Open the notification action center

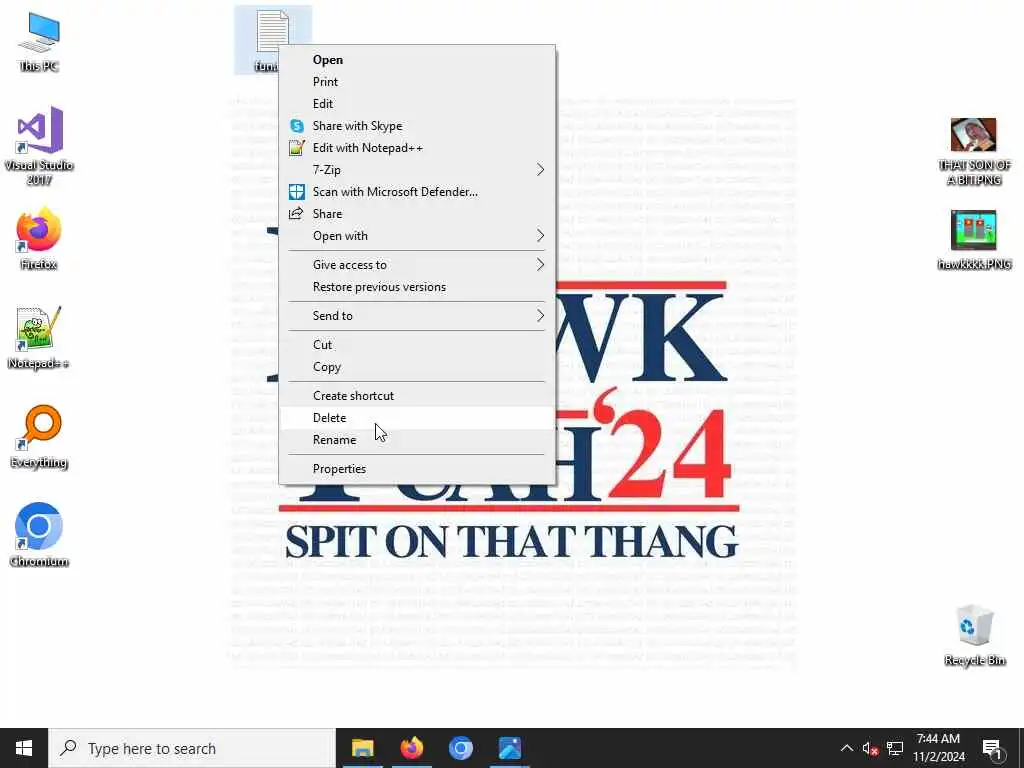point(992,748)
